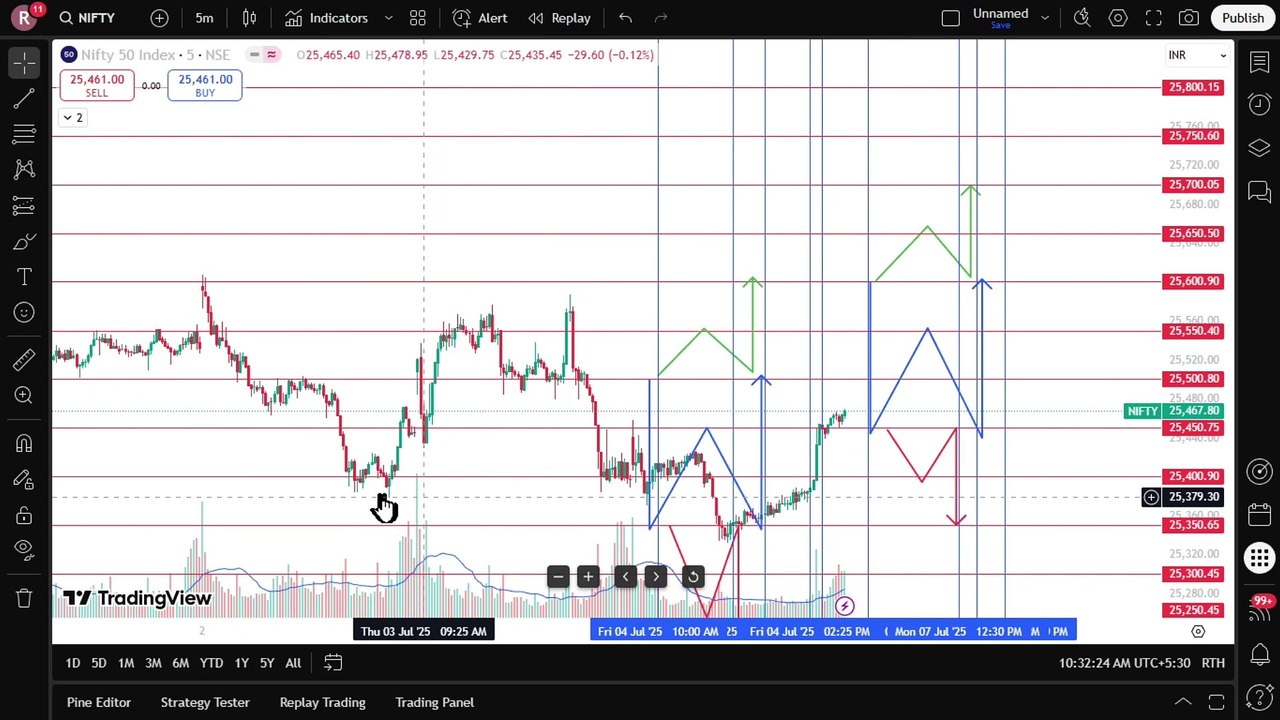Open the apps grid in right sidebar
This screenshot has width=1280, height=720.
[1259, 558]
